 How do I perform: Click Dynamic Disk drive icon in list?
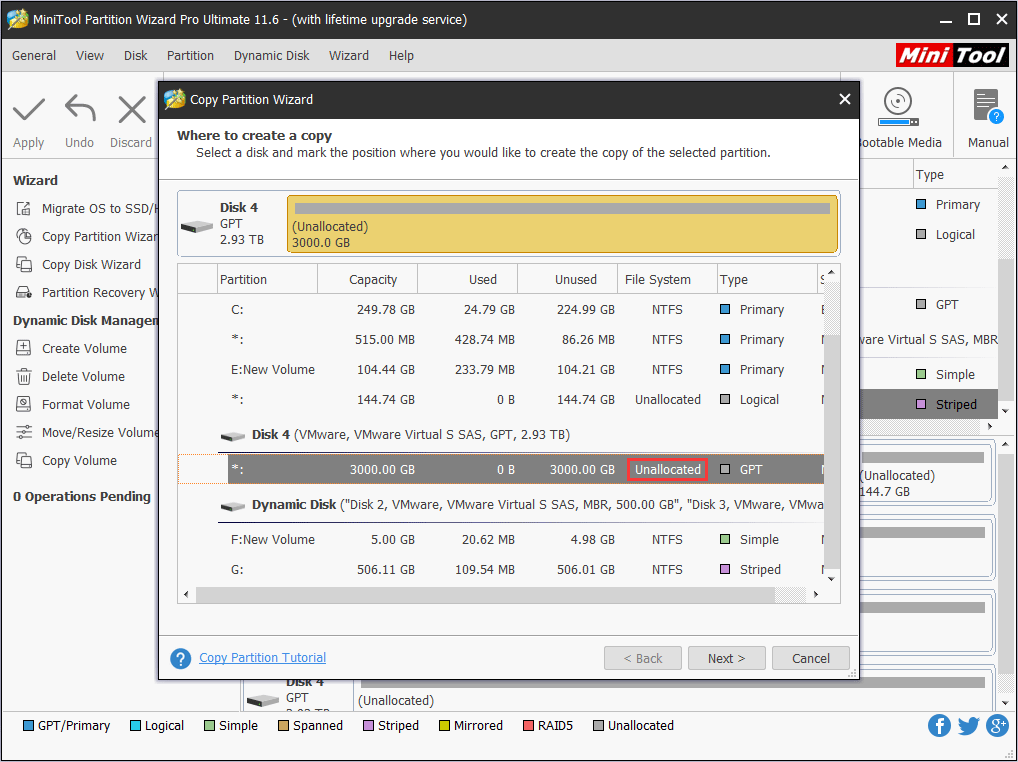[232, 506]
